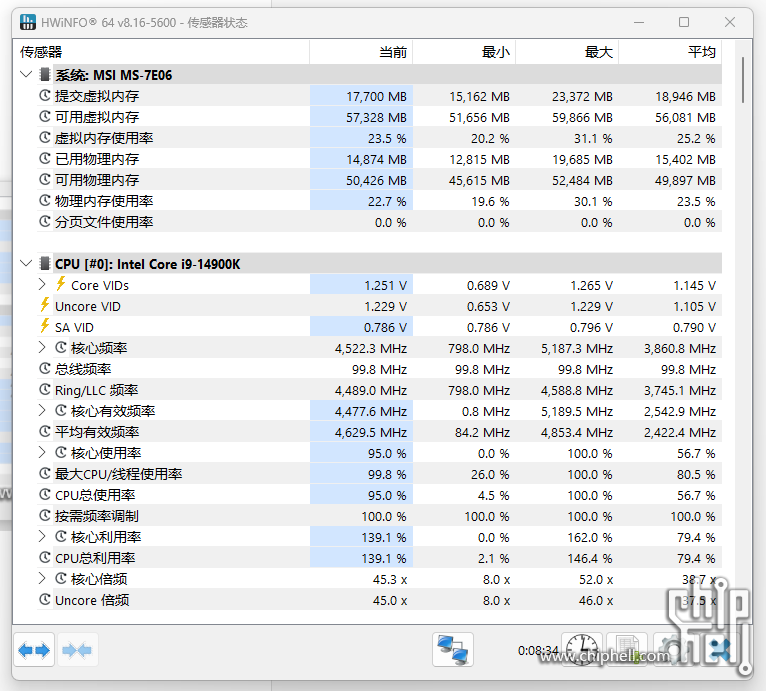Click the lightning icon next to SA VID
Screen dimensions: 766x691
tap(44, 326)
